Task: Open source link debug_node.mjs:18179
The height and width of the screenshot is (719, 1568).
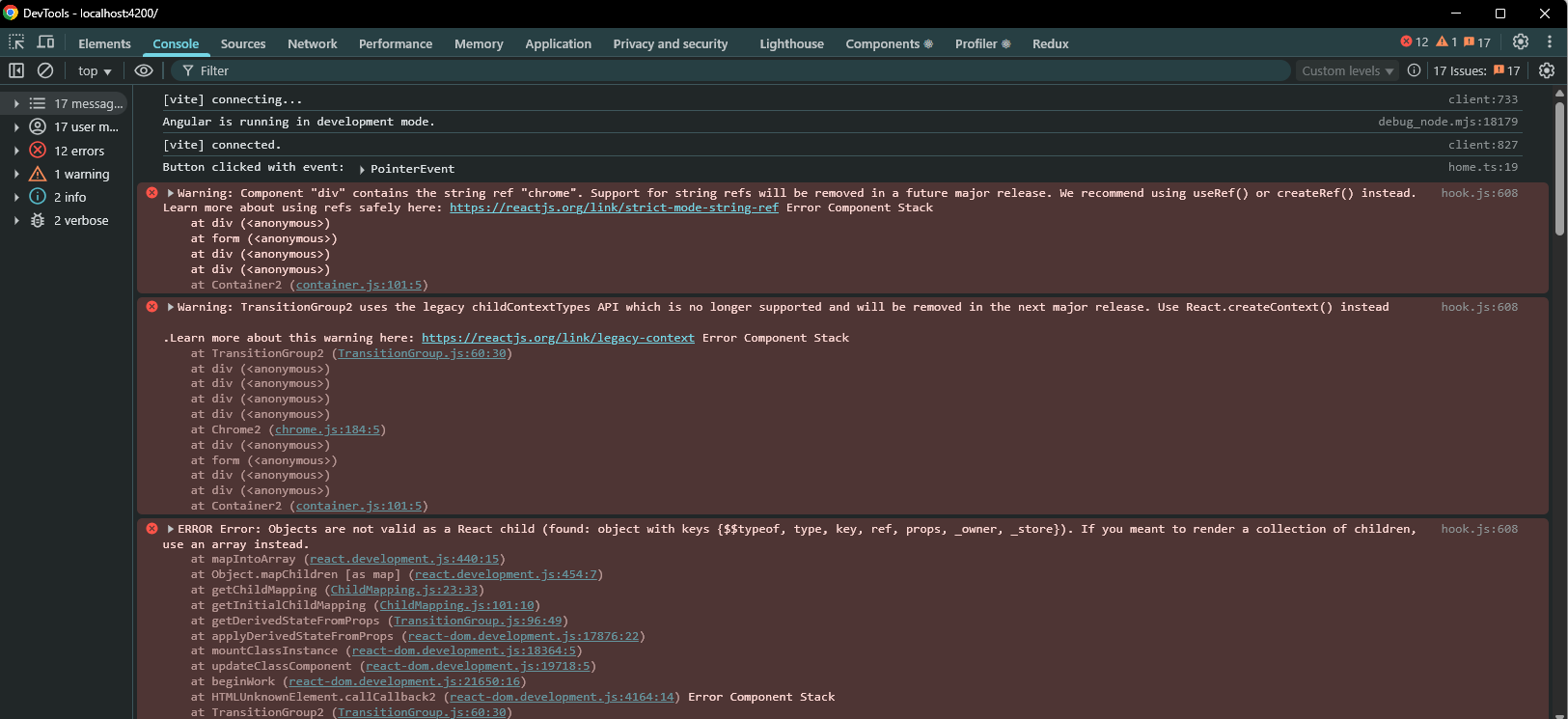Action: [x=1447, y=122]
